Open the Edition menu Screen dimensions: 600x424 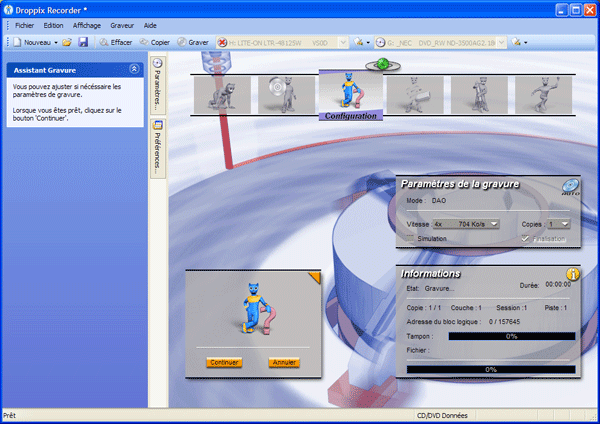pos(53,26)
